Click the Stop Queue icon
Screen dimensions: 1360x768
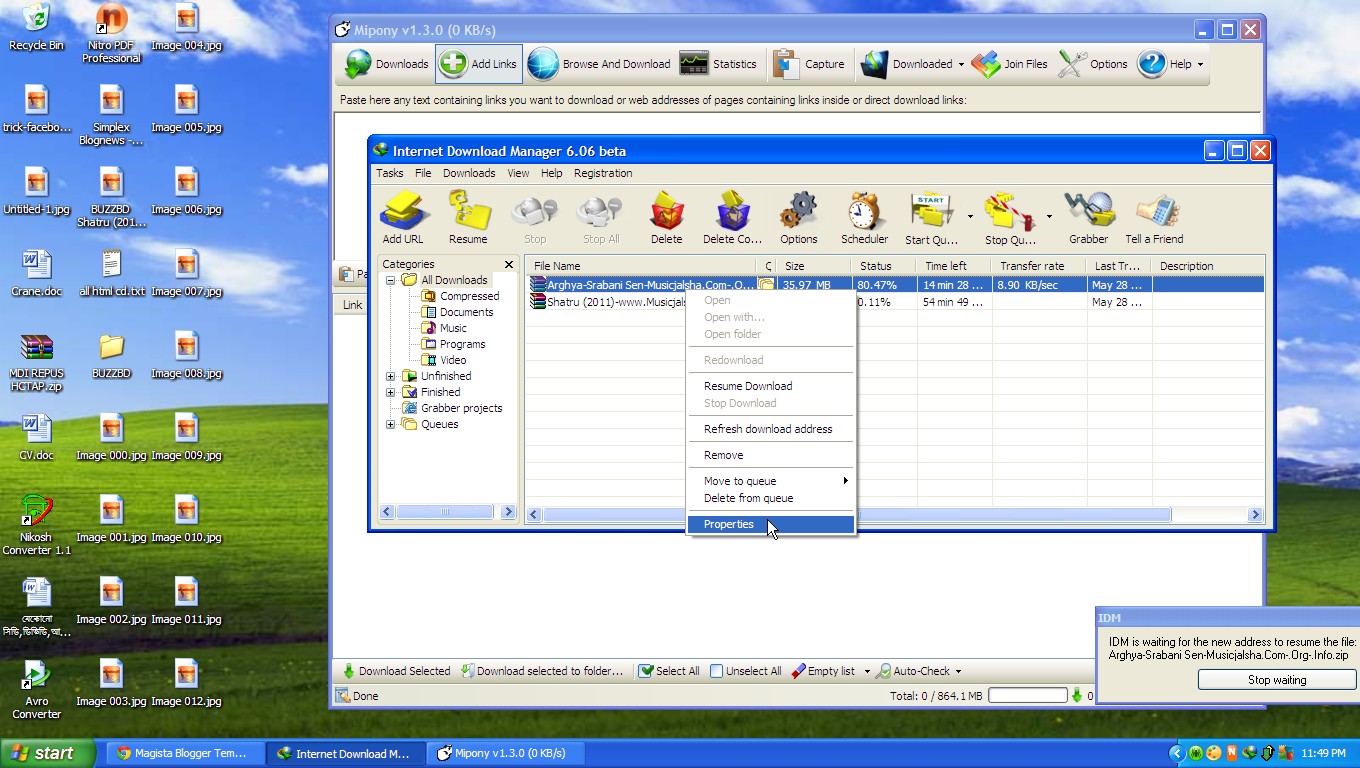tap(1010, 217)
